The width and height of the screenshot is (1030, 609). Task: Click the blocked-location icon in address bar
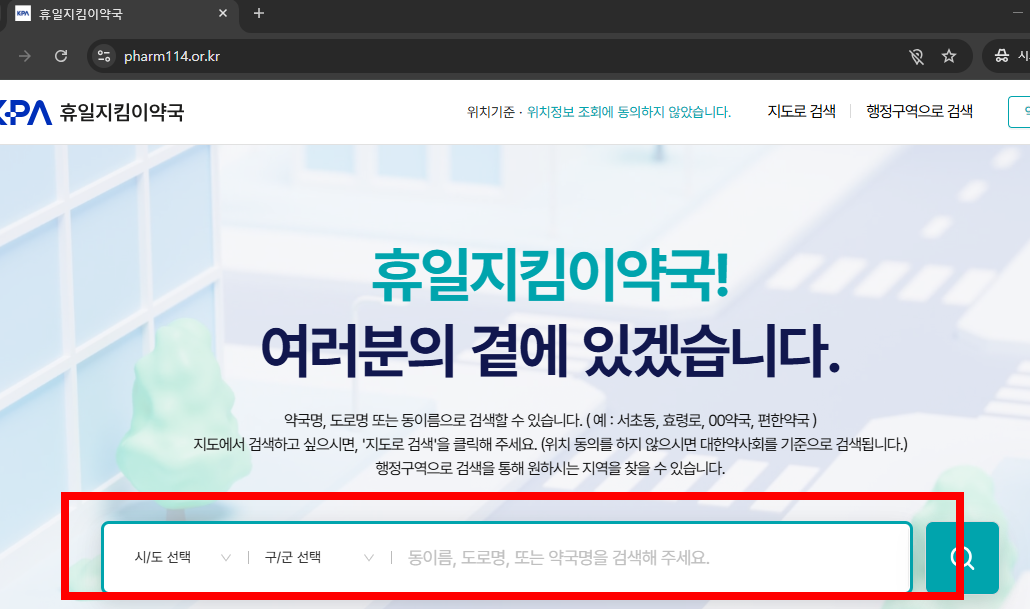tap(916, 56)
